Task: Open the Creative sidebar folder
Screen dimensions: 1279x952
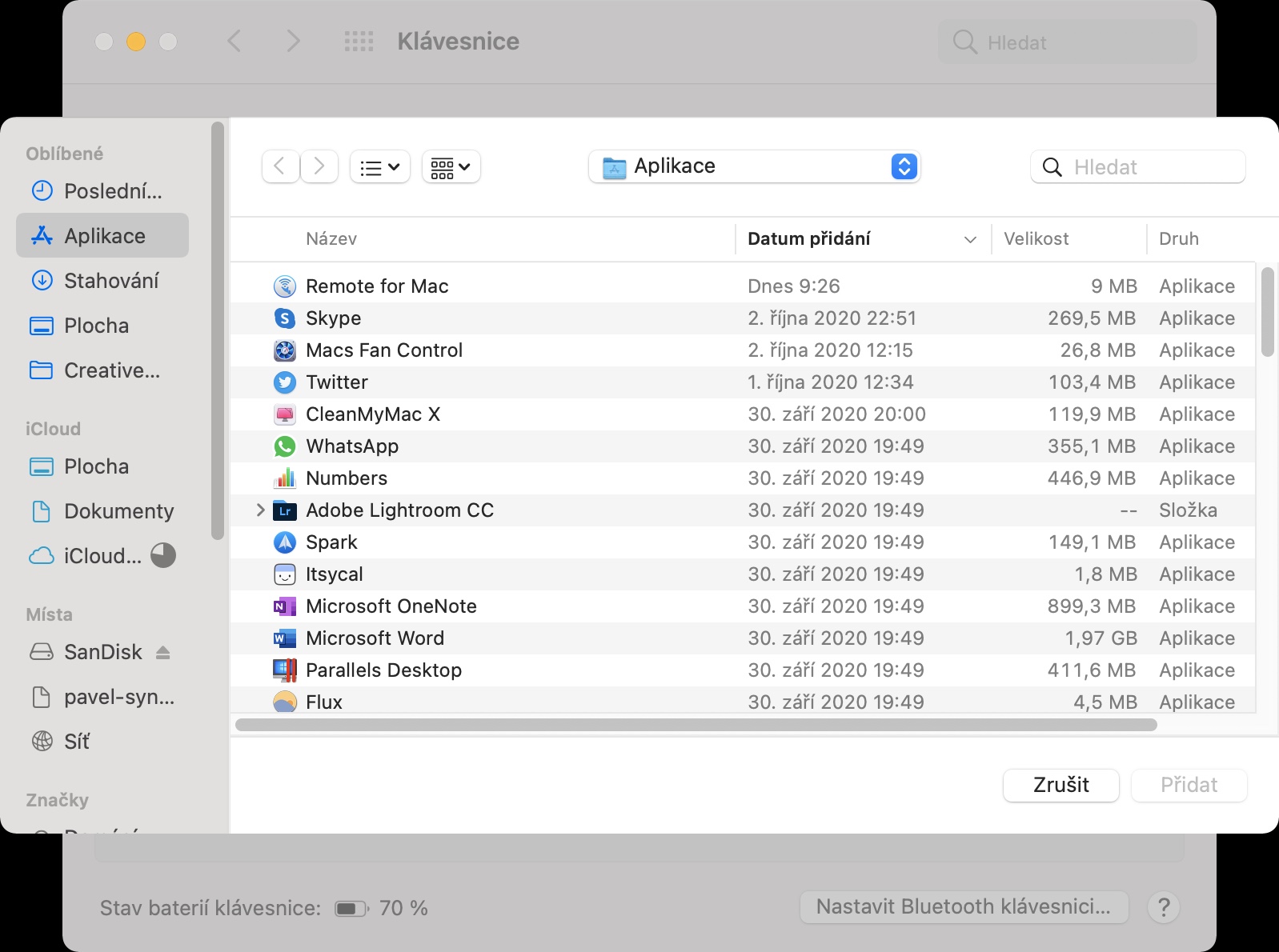Action: click(102, 370)
